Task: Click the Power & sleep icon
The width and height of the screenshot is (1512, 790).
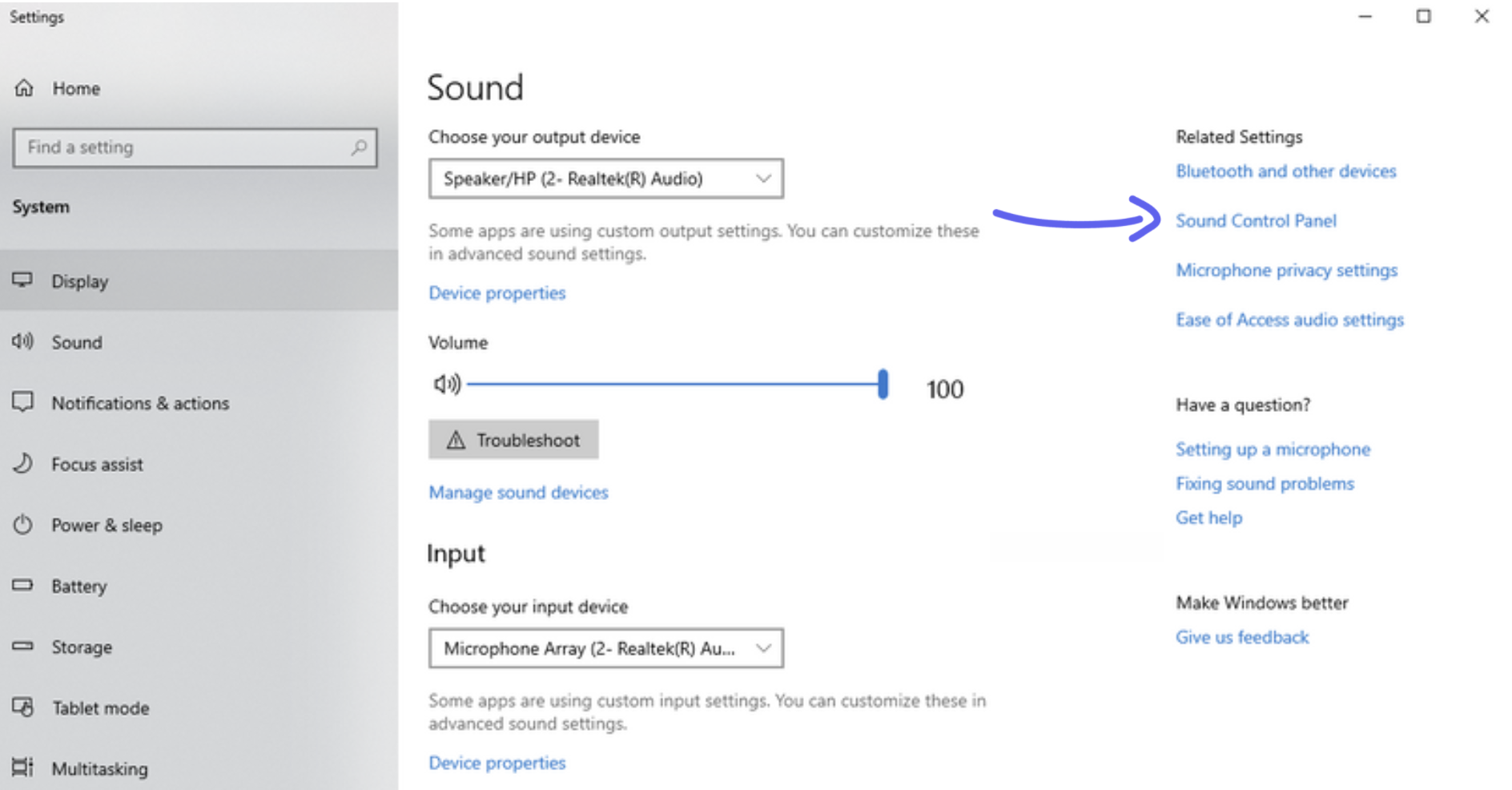Action: (x=23, y=525)
